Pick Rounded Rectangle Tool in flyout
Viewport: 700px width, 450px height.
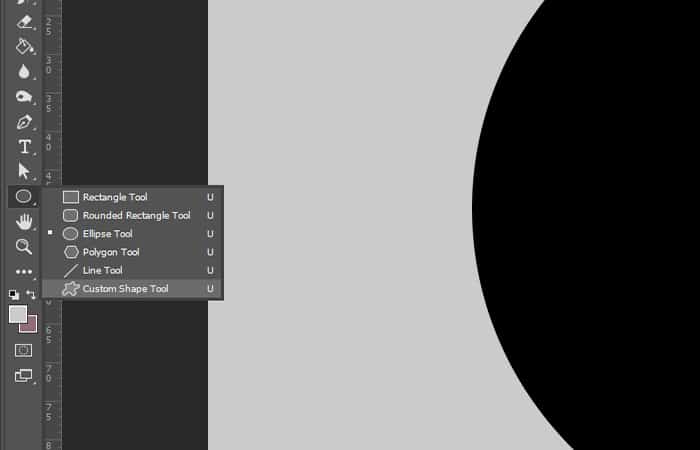[x=133, y=215]
